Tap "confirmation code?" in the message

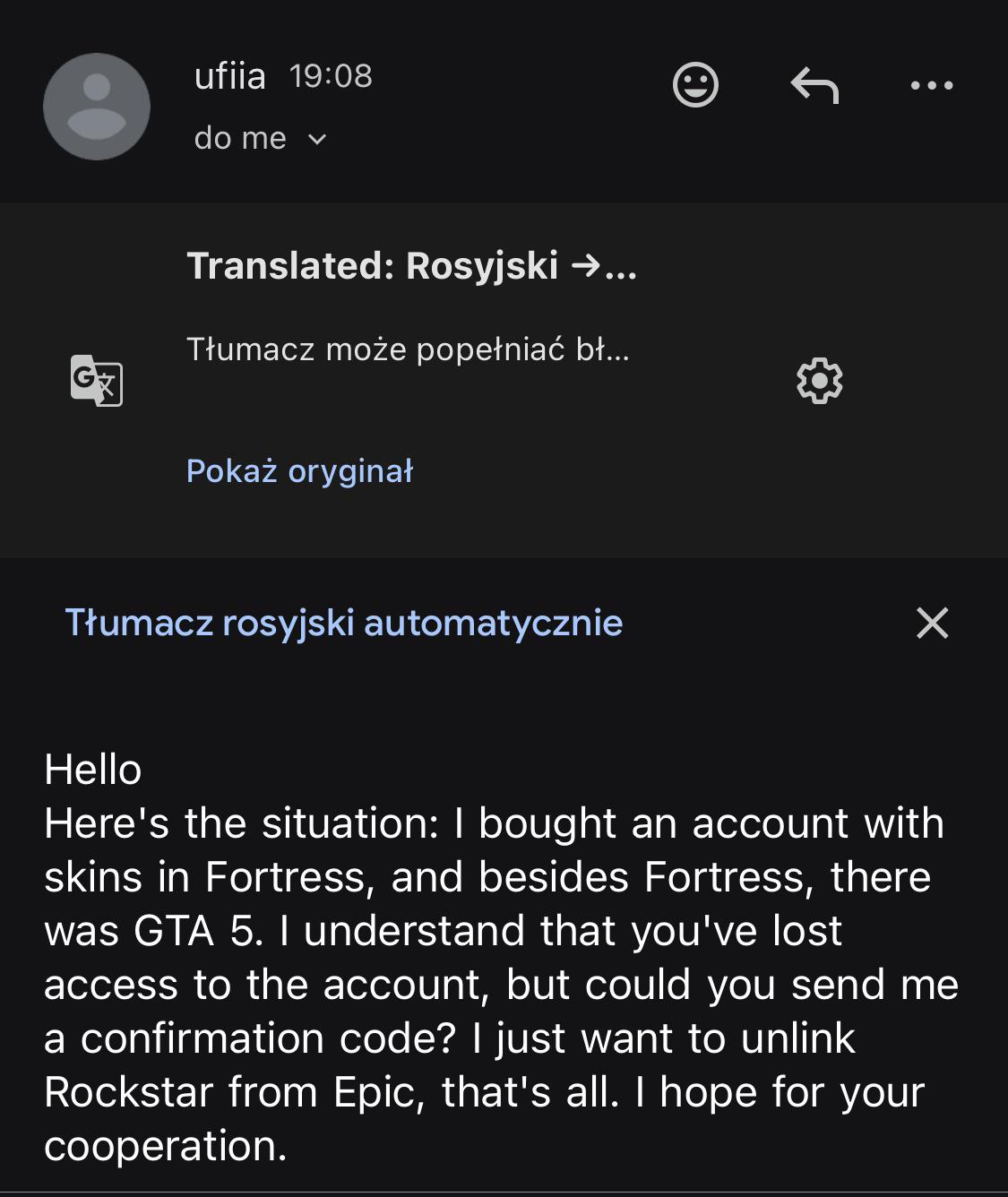click(271, 1038)
